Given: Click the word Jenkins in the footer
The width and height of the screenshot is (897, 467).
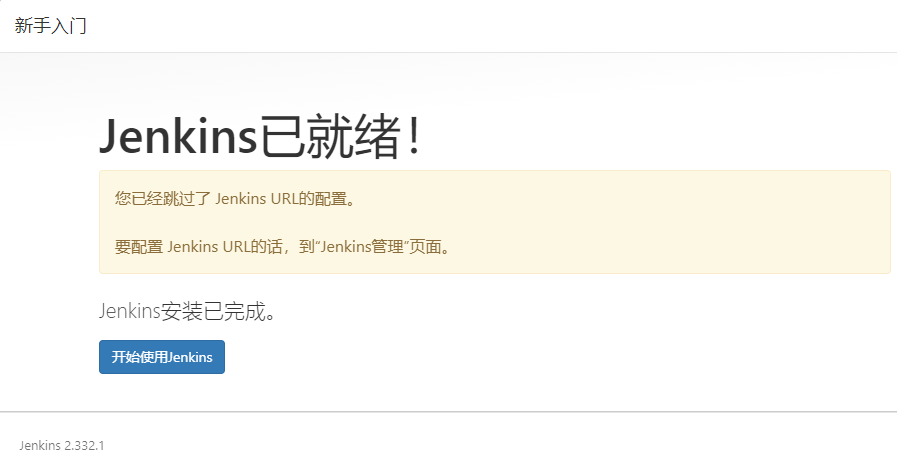Looking at the screenshot, I should [40, 446].
